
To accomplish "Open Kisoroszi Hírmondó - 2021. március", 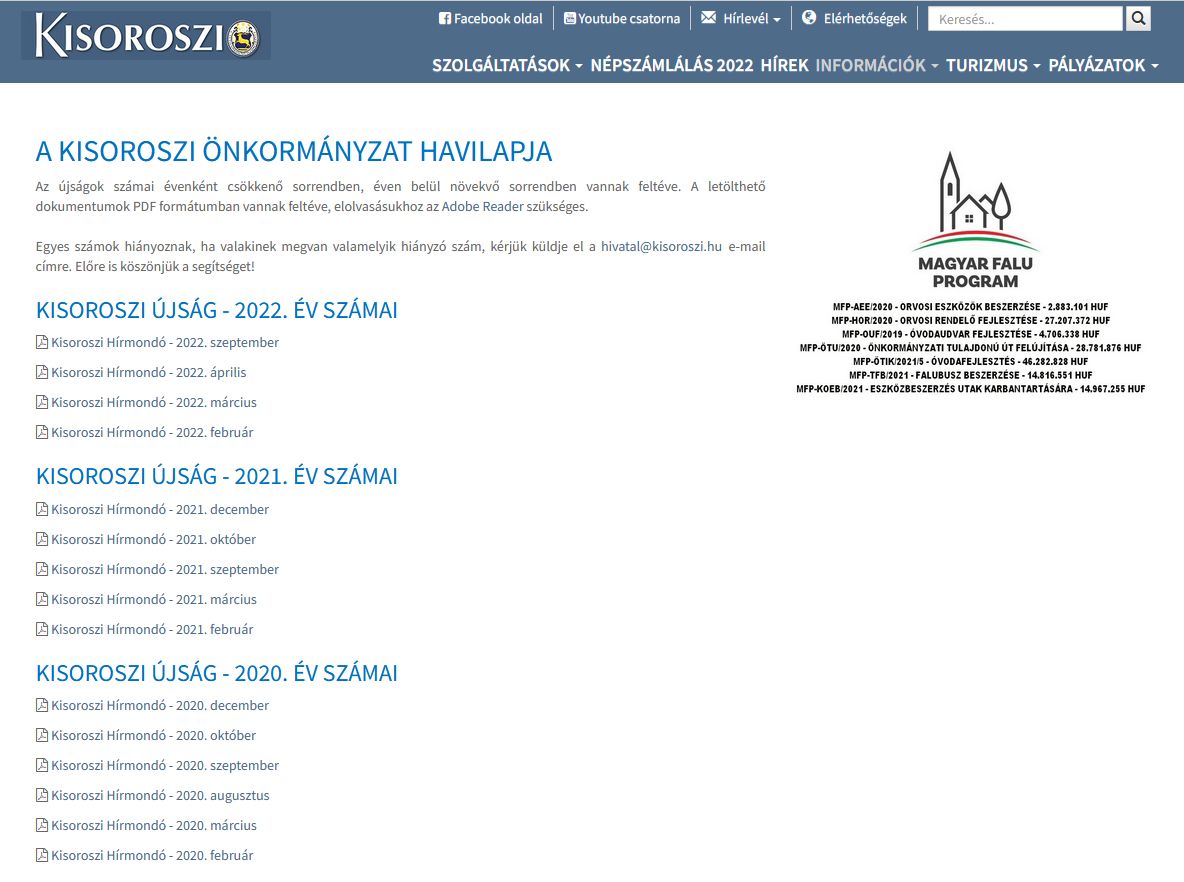I will click(x=154, y=600).
